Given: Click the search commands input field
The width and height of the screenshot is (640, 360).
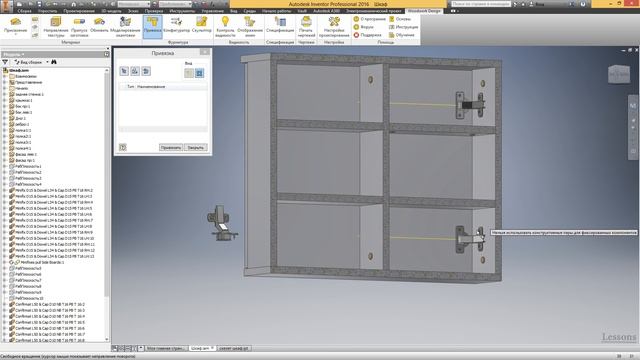Looking at the screenshot, I should point(481,4).
